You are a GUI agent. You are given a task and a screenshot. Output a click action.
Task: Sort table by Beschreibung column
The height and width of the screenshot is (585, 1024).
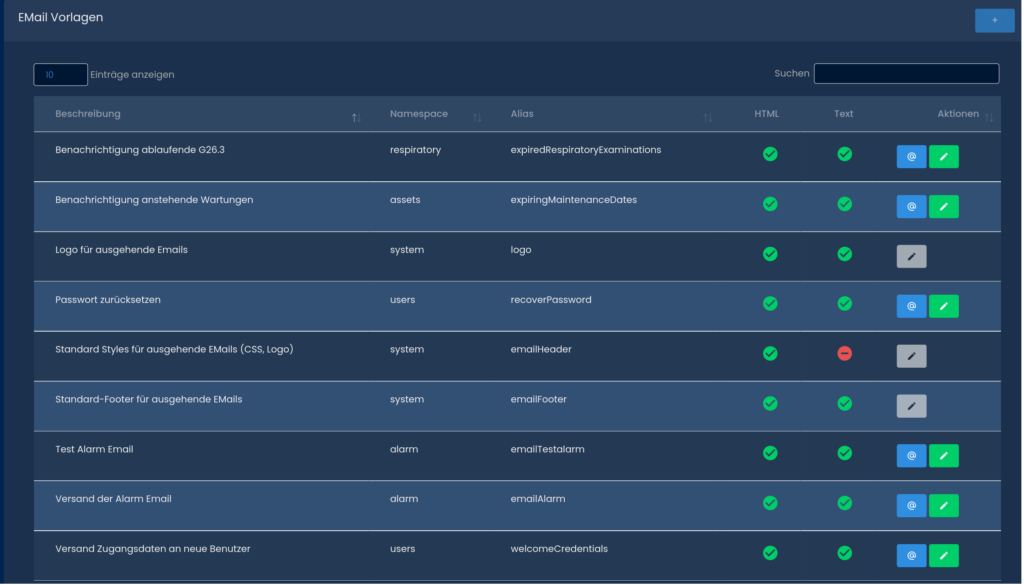coord(88,114)
